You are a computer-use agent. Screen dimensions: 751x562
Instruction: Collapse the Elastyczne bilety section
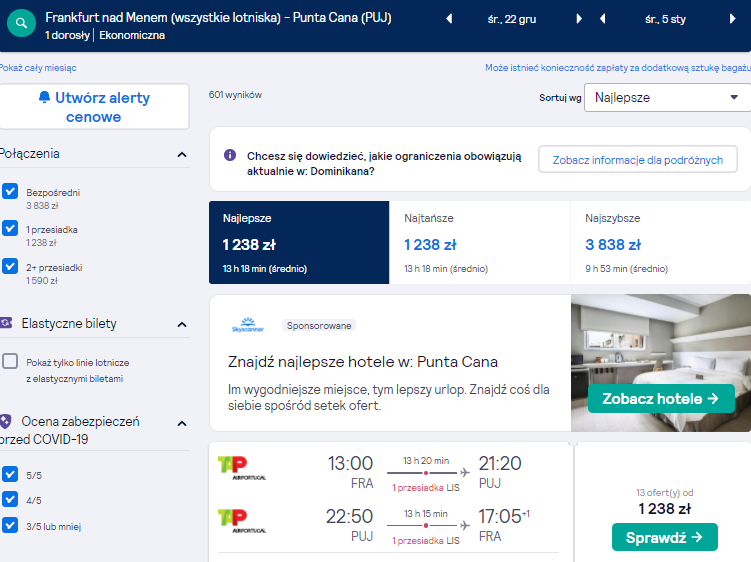click(182, 324)
